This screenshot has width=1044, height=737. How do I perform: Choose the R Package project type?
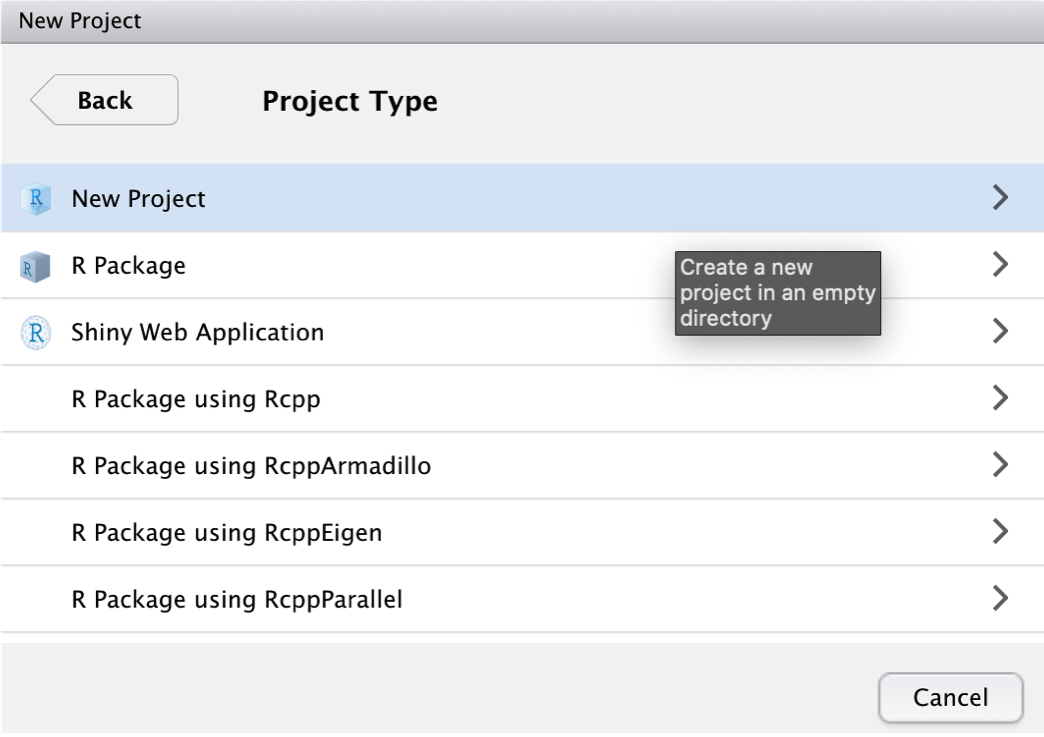click(129, 266)
